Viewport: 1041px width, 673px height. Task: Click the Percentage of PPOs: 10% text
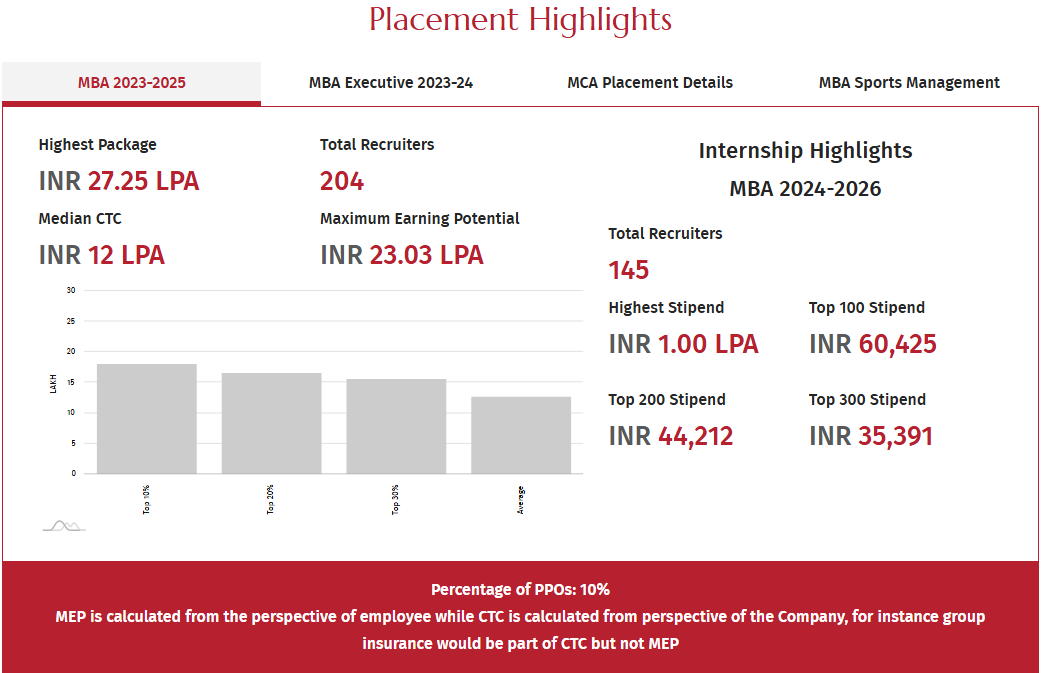click(x=520, y=589)
